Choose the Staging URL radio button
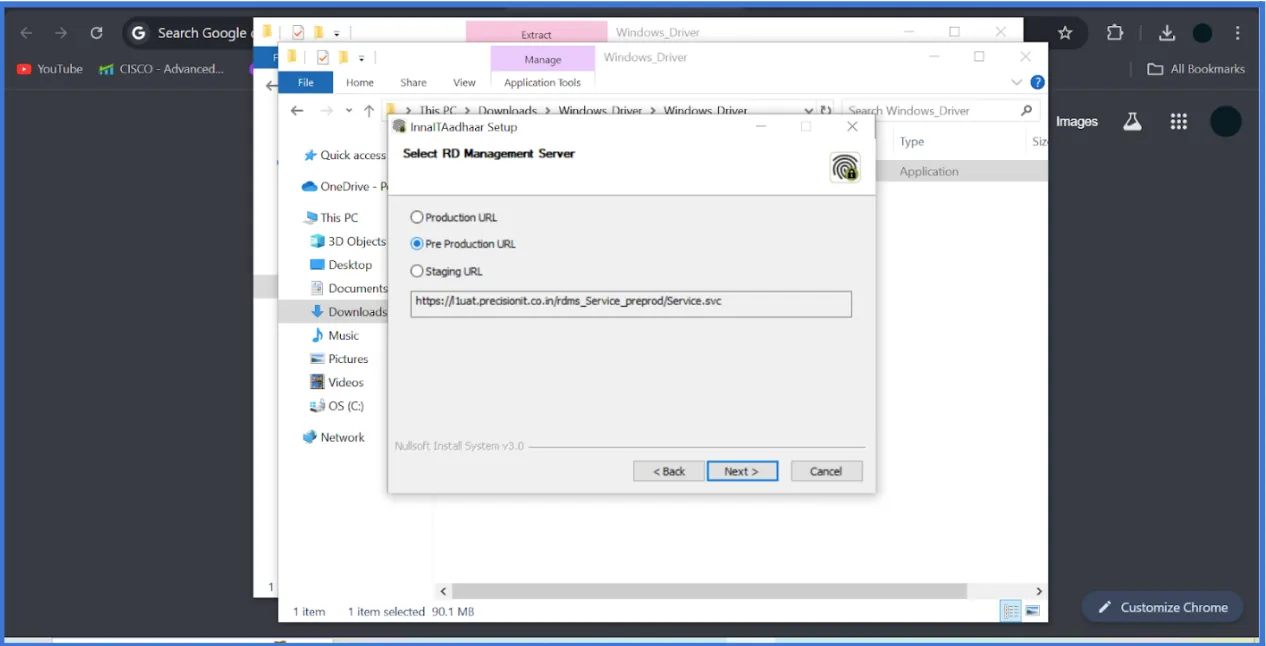This screenshot has height=646, width=1266. tap(417, 271)
